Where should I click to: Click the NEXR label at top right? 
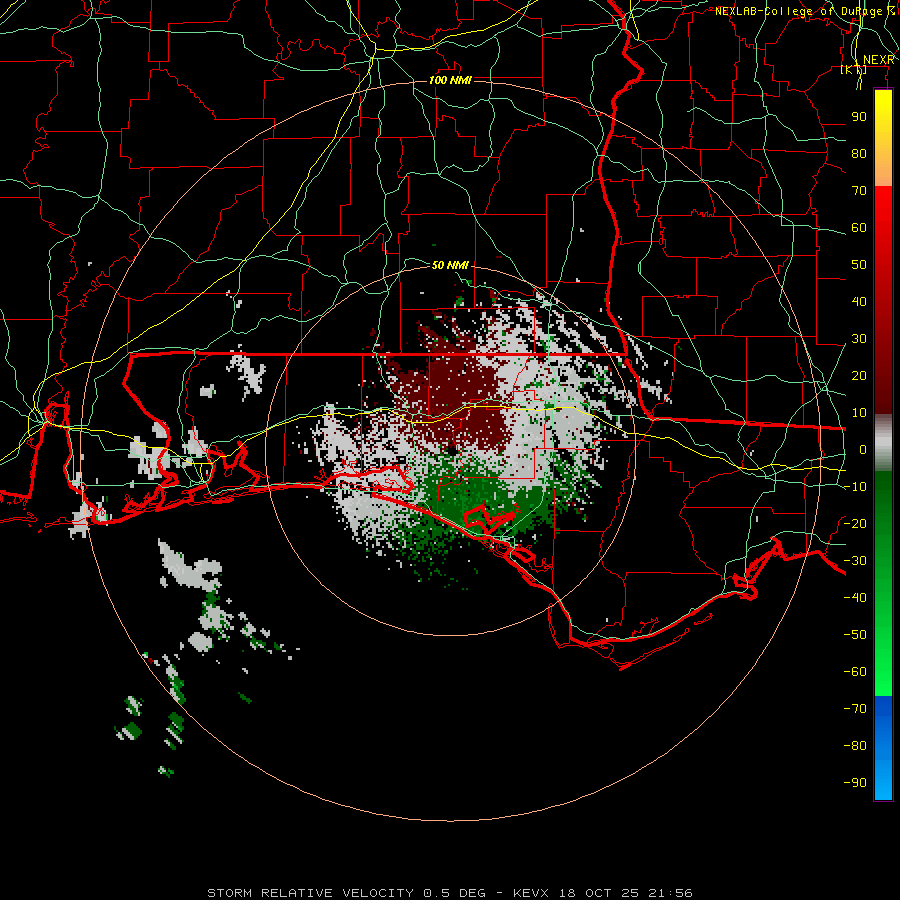[879, 60]
